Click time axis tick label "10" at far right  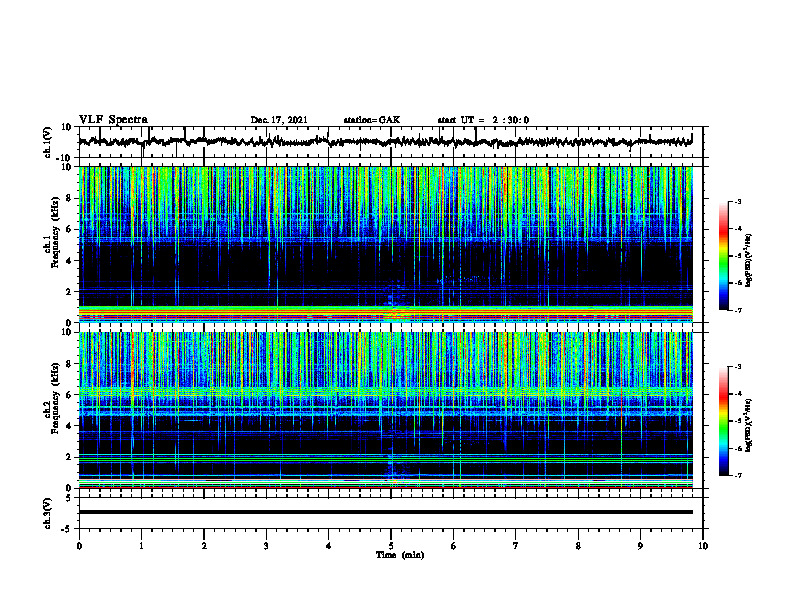(x=703, y=546)
